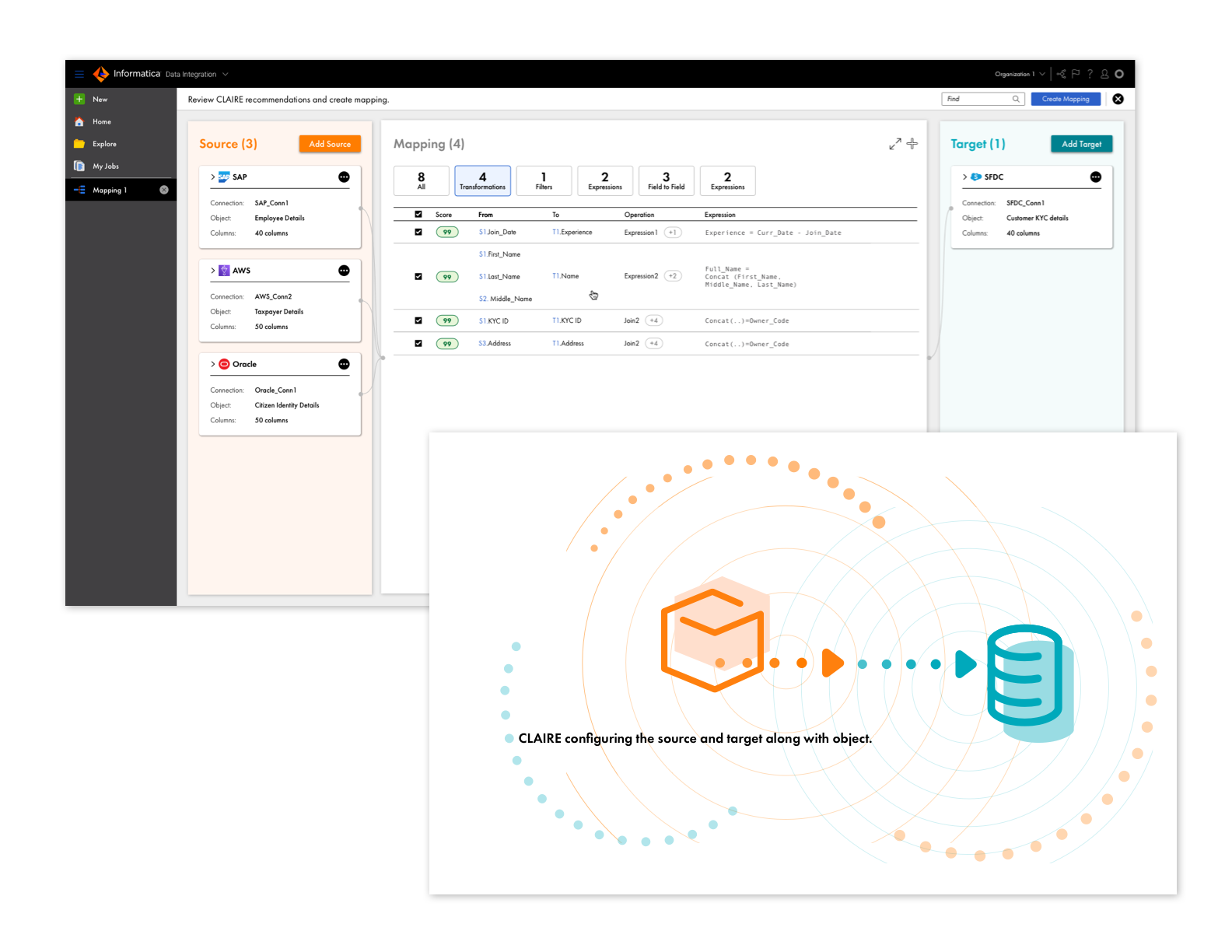Click the flag notifications icon
The width and height of the screenshot is (1232, 952).
pyautogui.click(x=1076, y=74)
